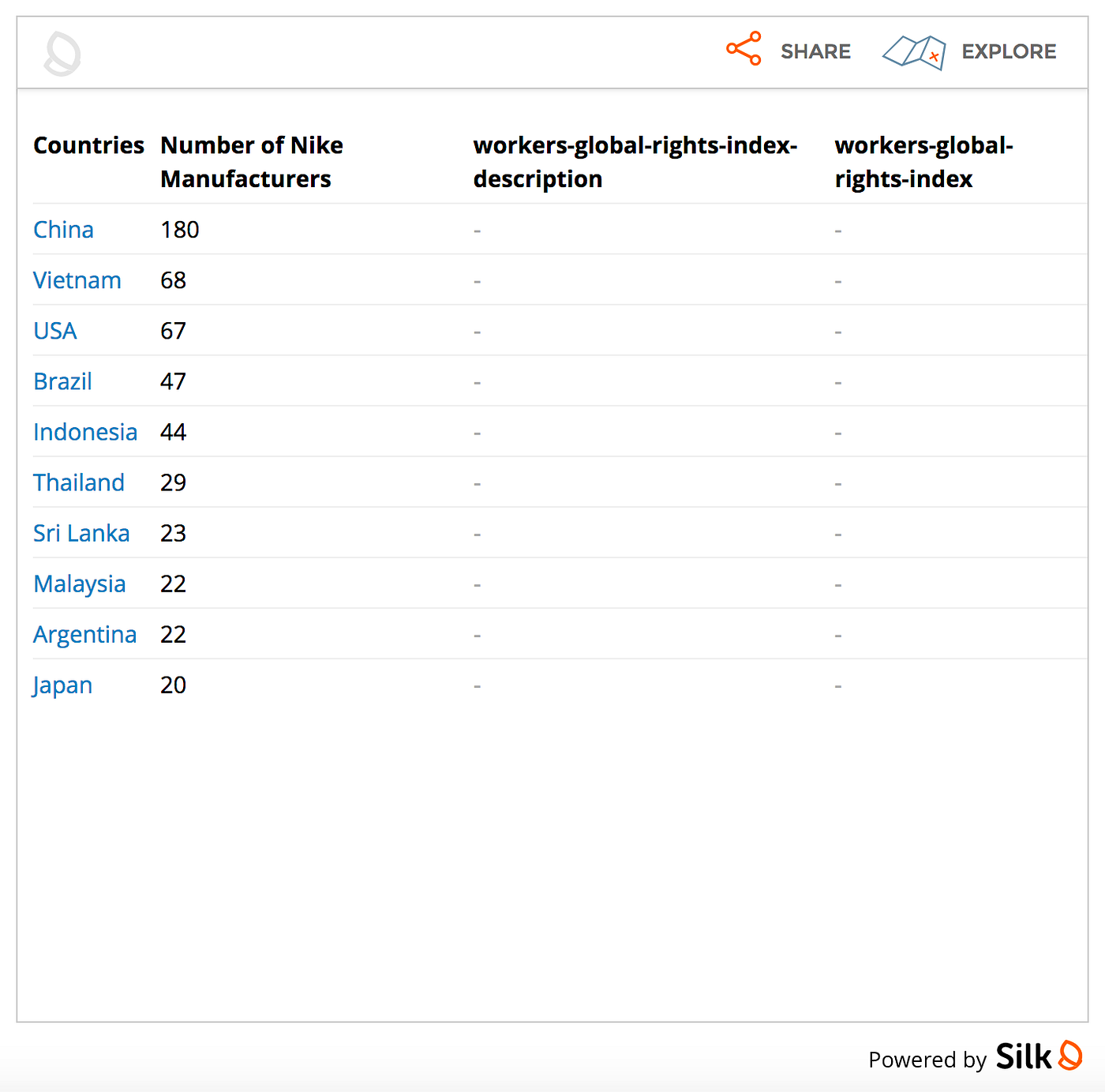Sort by Countries column header

(x=88, y=145)
